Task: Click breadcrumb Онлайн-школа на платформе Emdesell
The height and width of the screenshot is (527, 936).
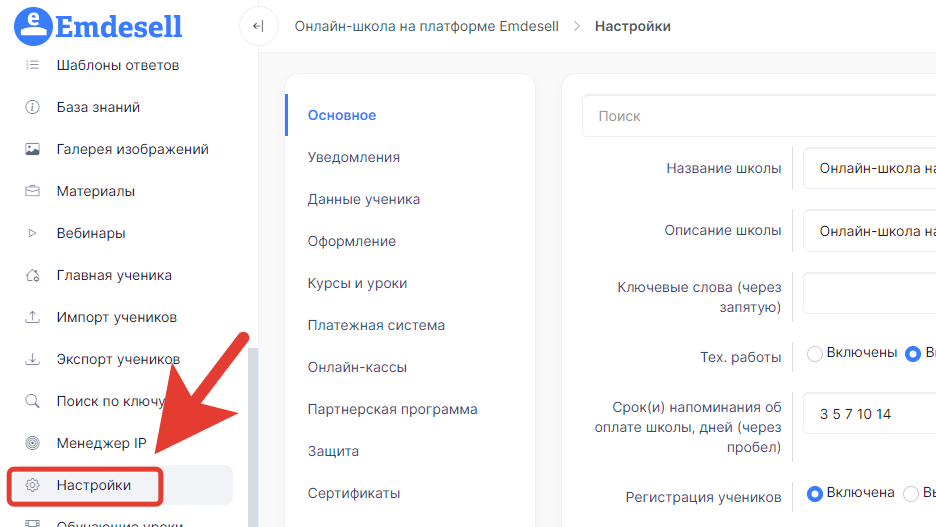Action: (427, 26)
